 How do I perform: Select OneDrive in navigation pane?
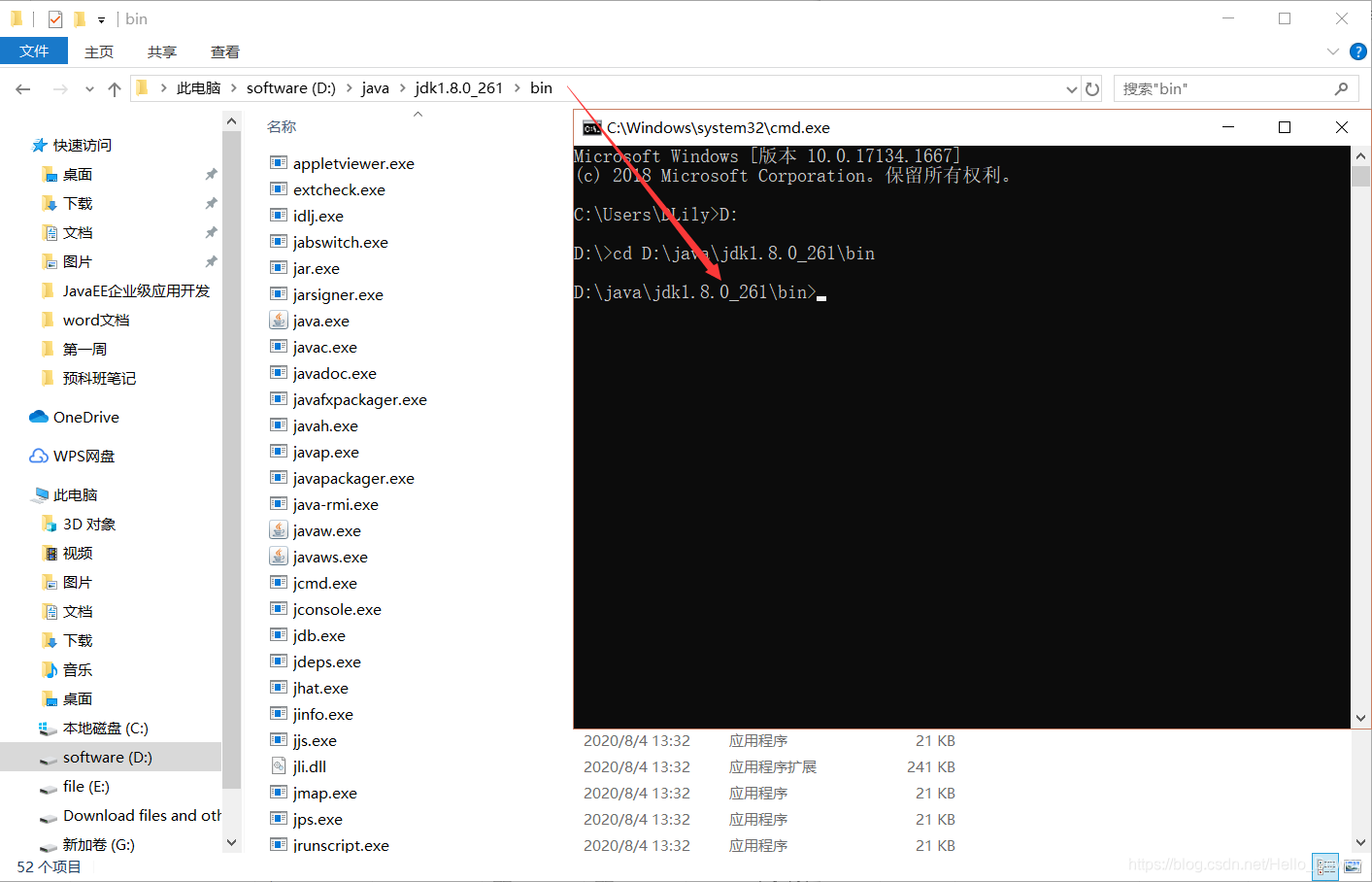85,417
